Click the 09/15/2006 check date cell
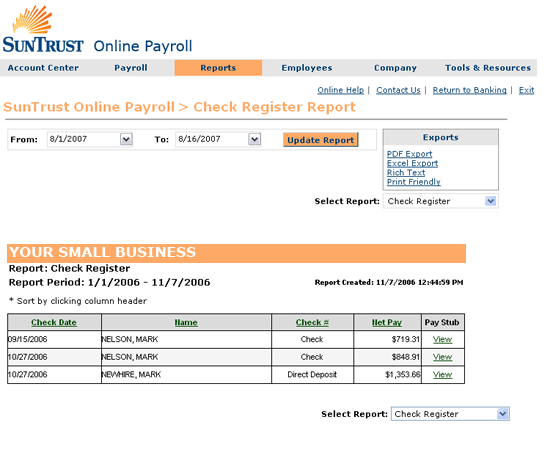This screenshot has height=450, width=550. click(x=54, y=340)
